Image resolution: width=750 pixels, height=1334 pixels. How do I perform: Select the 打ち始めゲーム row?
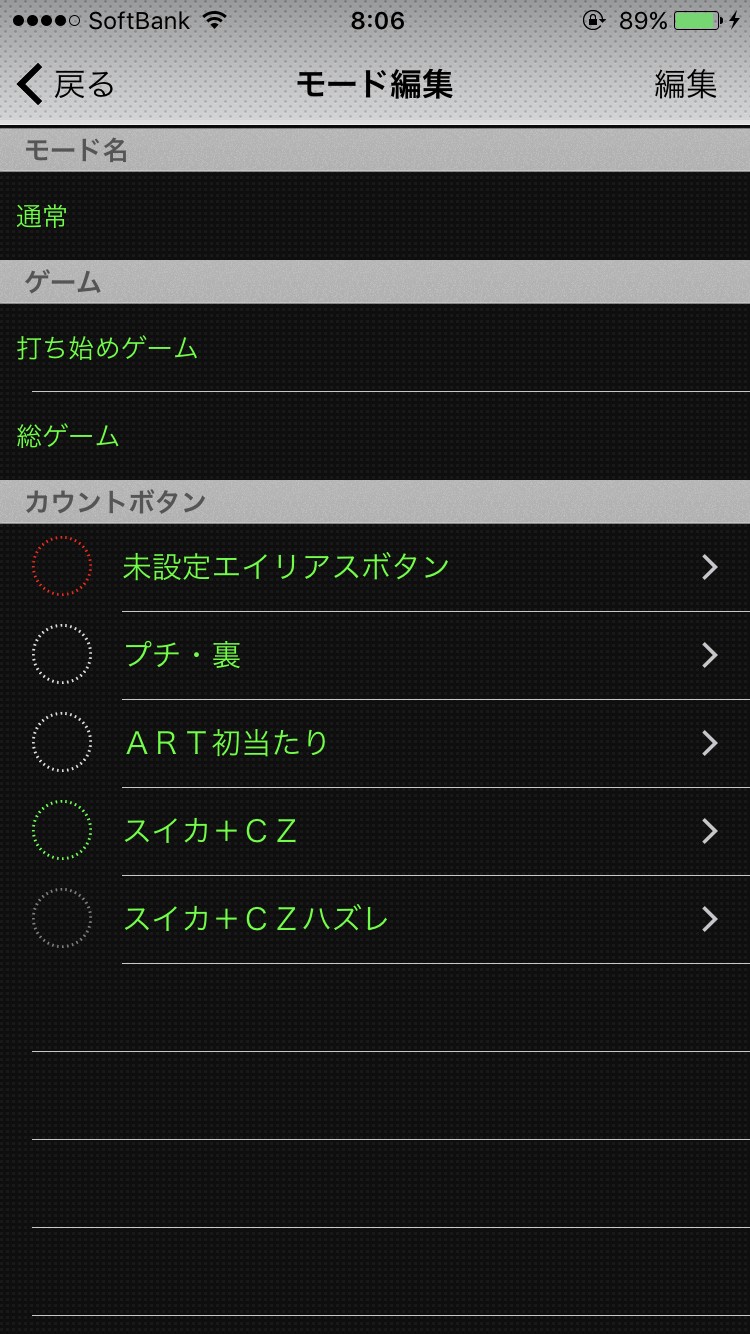108,348
